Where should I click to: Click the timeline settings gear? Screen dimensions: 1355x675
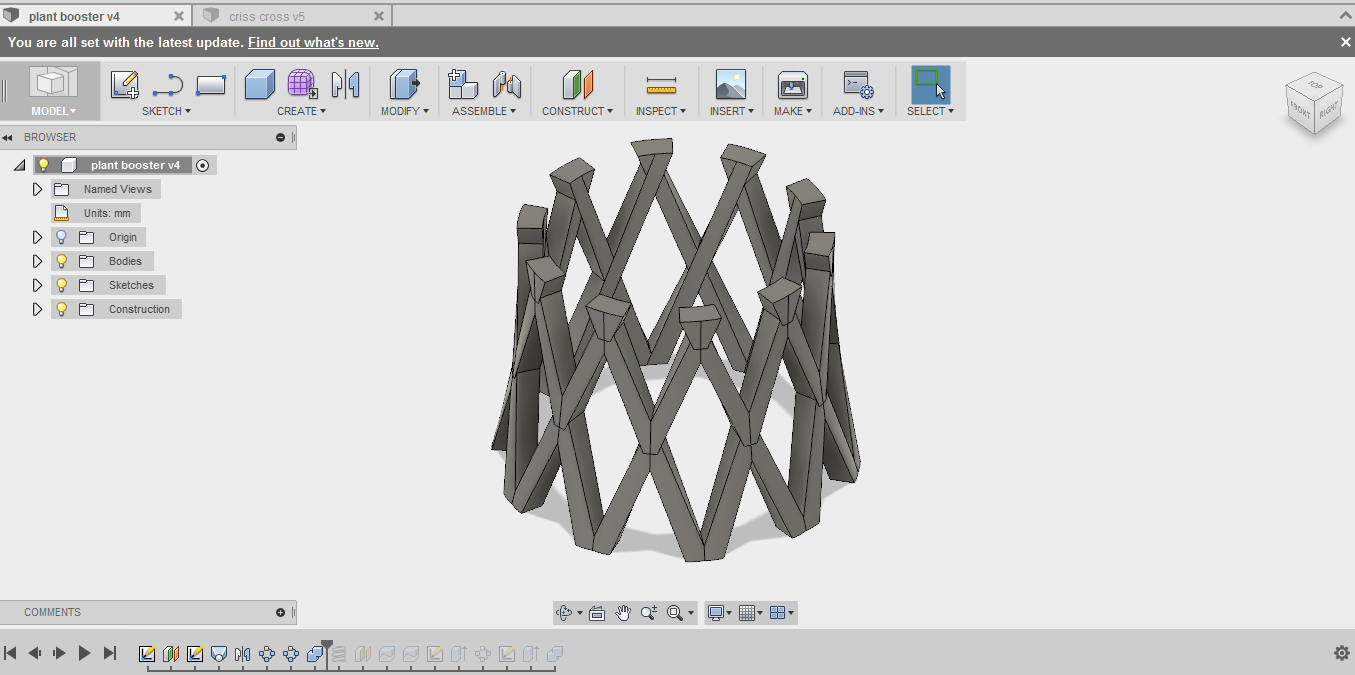1342,653
